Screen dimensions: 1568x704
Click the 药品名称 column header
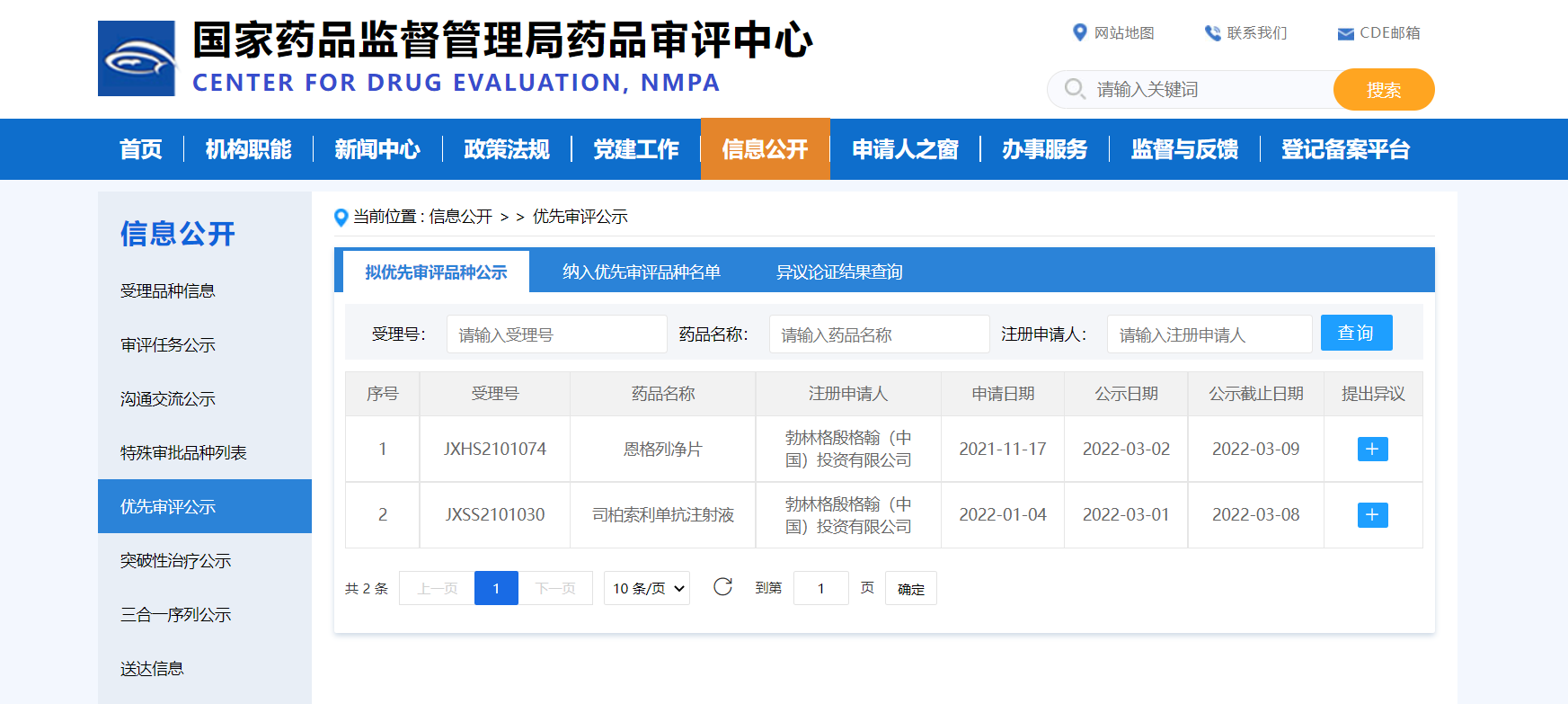pyautogui.click(x=663, y=394)
